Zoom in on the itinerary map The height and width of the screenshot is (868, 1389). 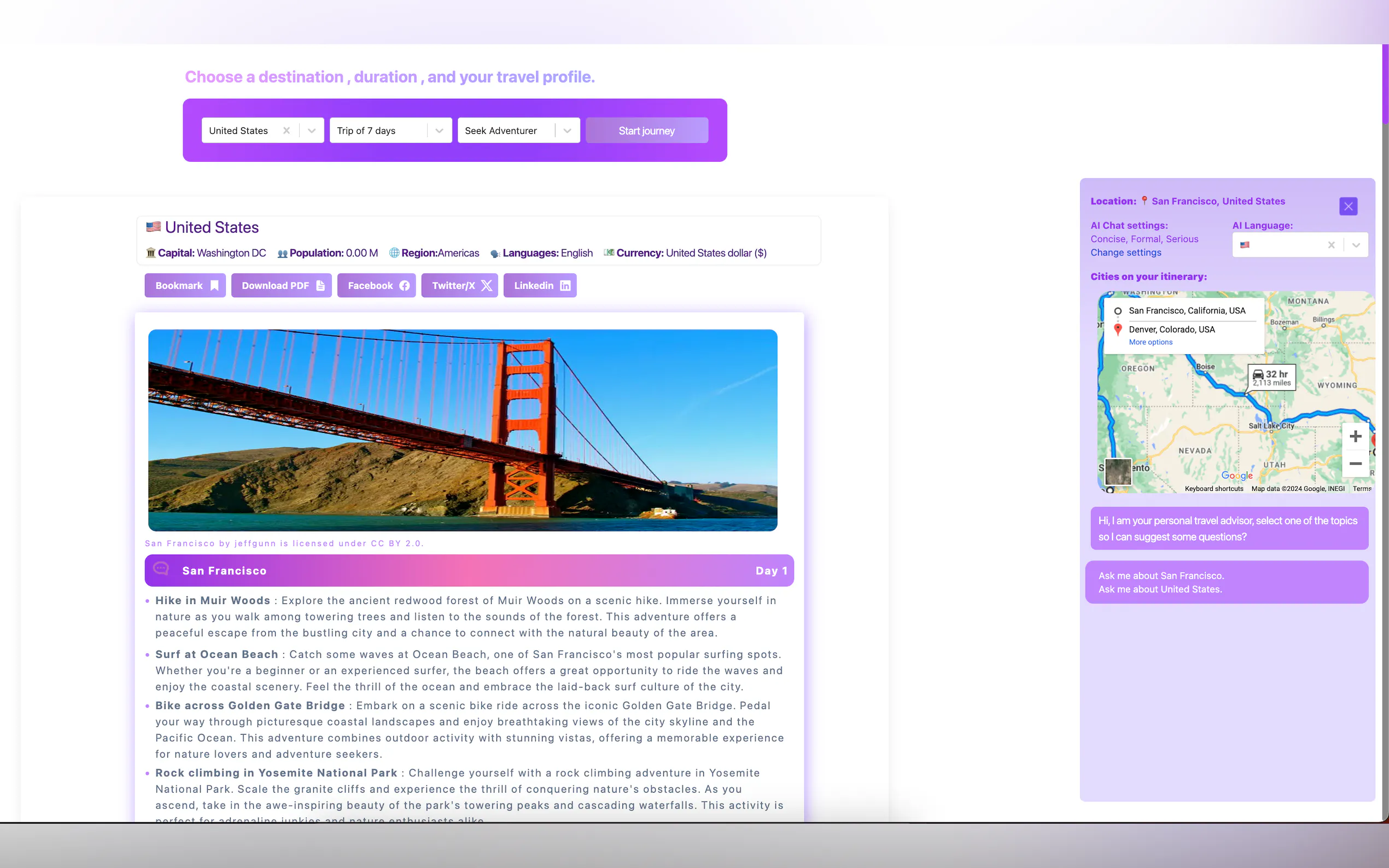(x=1355, y=436)
